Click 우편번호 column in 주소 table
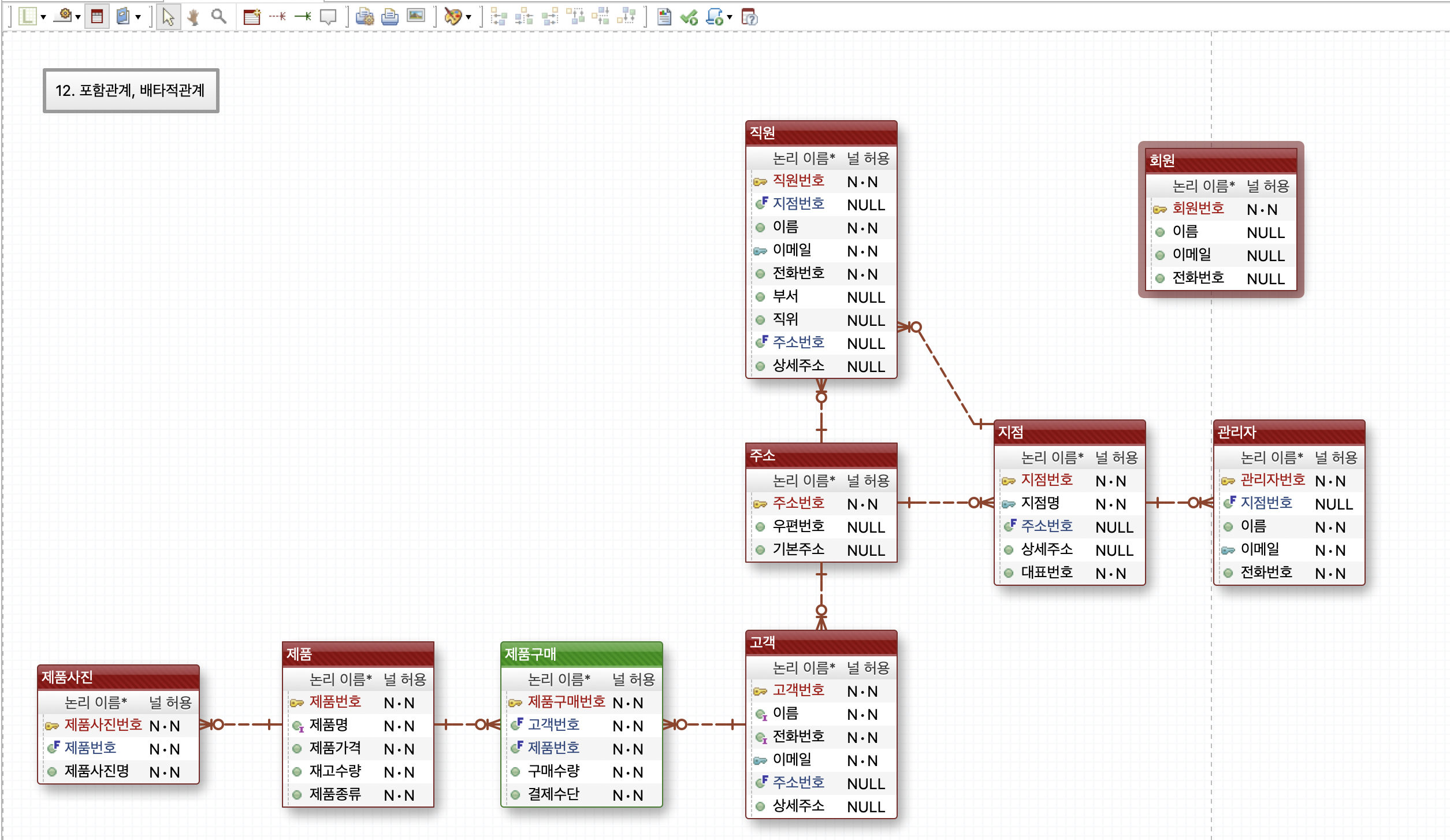 pos(821,527)
